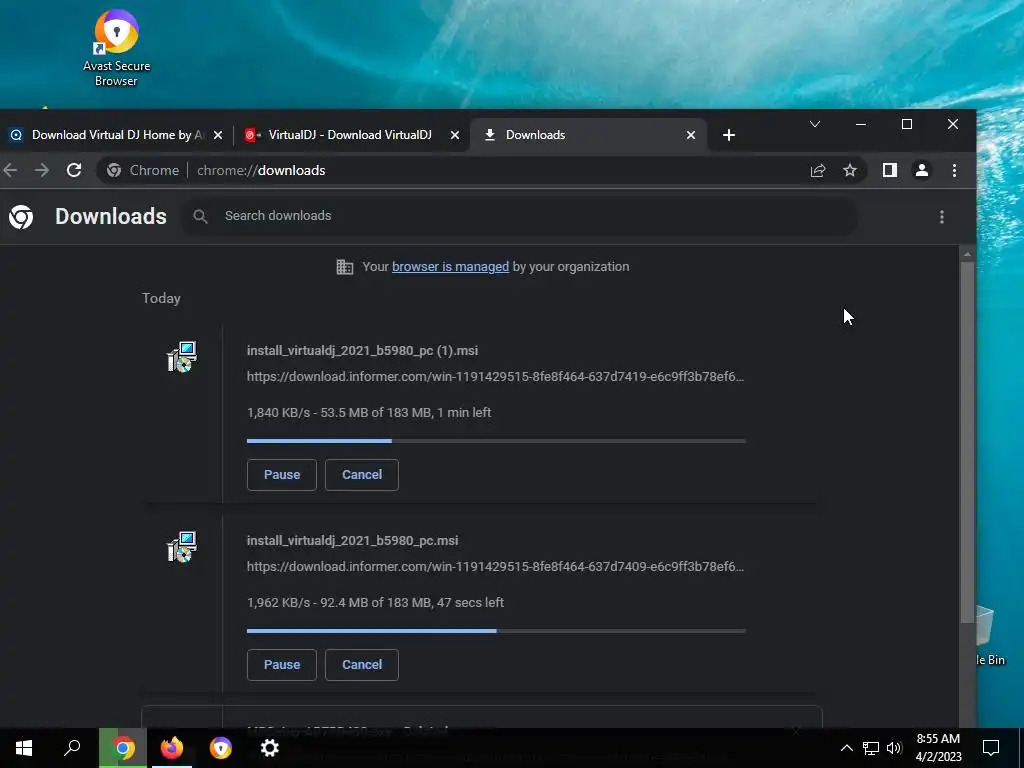This screenshot has height=768, width=1024.
Task: Click the 'Today' date heading
Action: click(161, 298)
